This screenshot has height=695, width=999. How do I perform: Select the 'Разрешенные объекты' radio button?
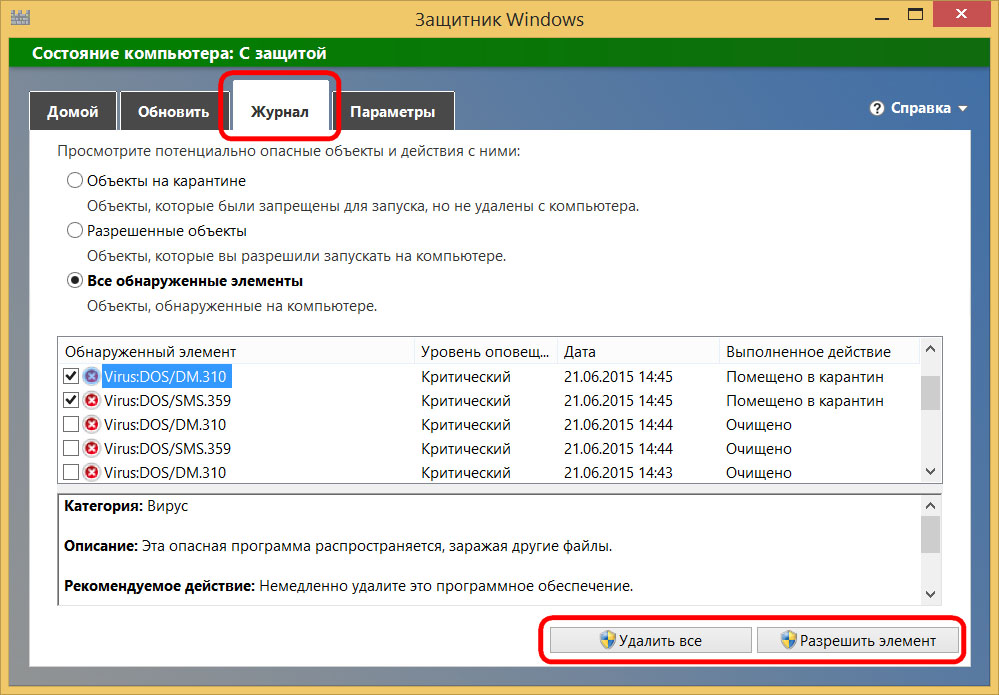(x=75, y=230)
